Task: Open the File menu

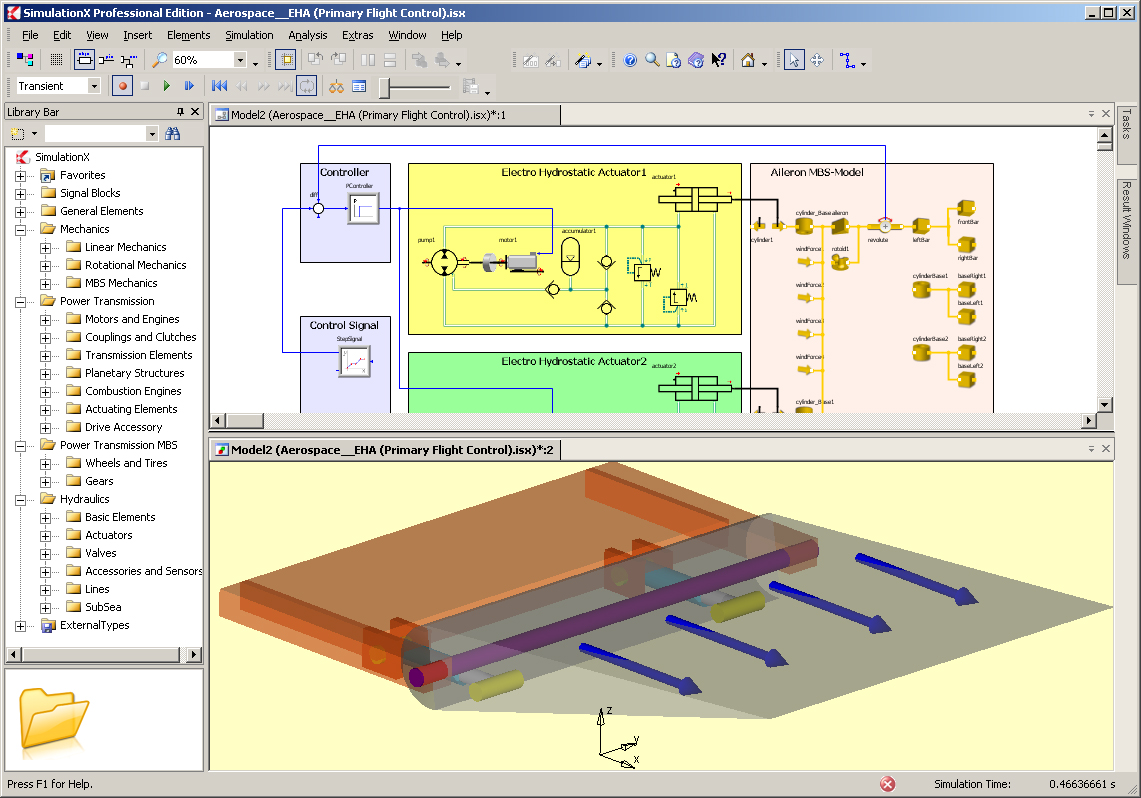Action: (x=30, y=35)
